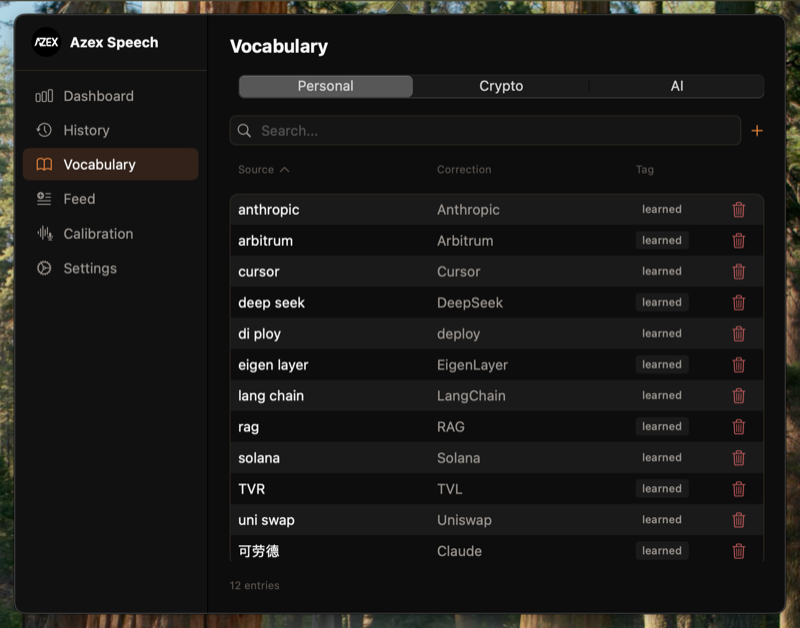Open the Calibration page
The width and height of the screenshot is (800, 628).
(110, 234)
